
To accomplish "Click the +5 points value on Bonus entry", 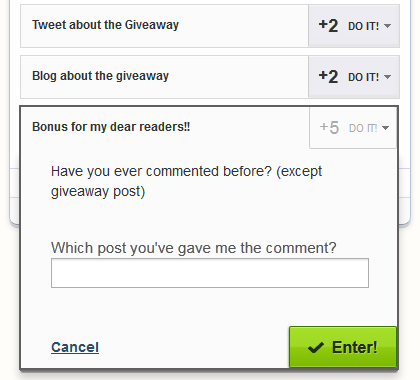I will (329, 128).
